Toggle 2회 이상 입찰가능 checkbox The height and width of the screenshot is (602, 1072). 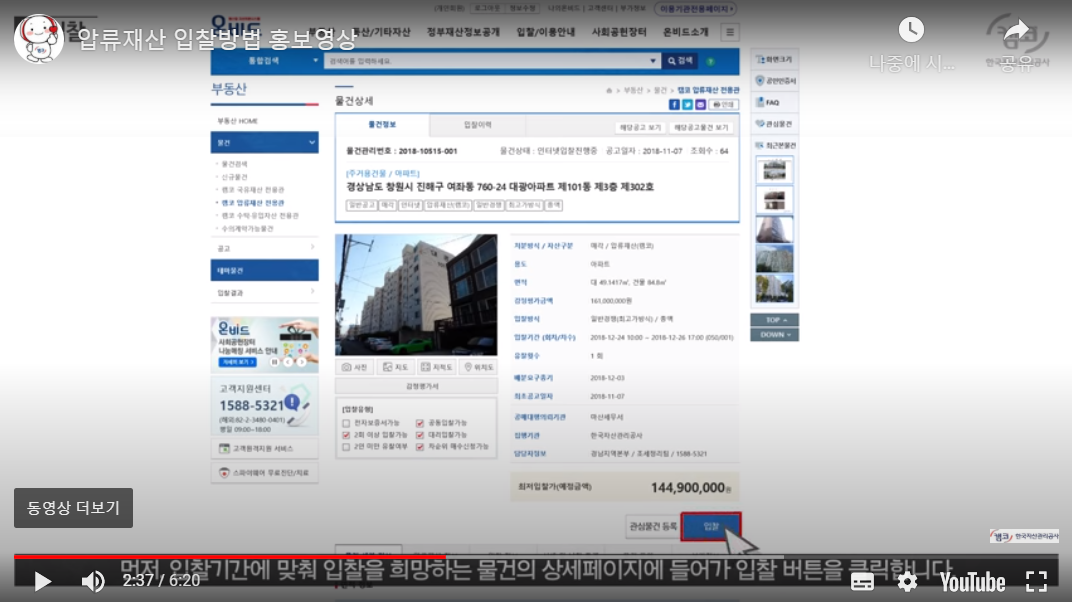click(x=346, y=435)
